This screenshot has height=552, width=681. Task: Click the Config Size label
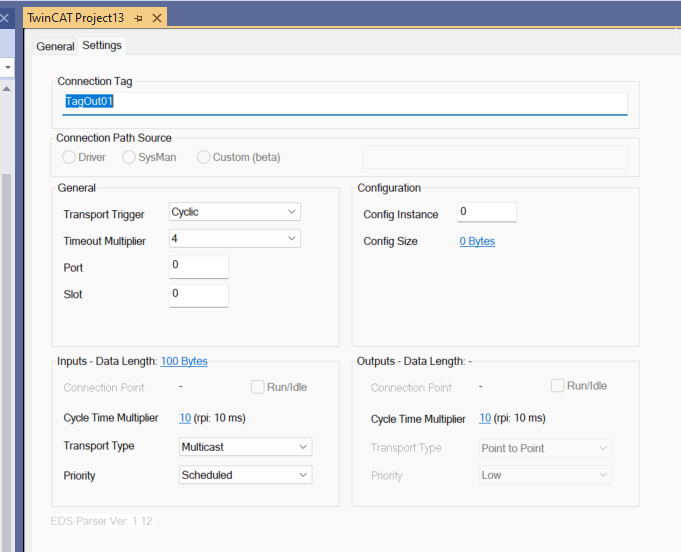coord(390,241)
